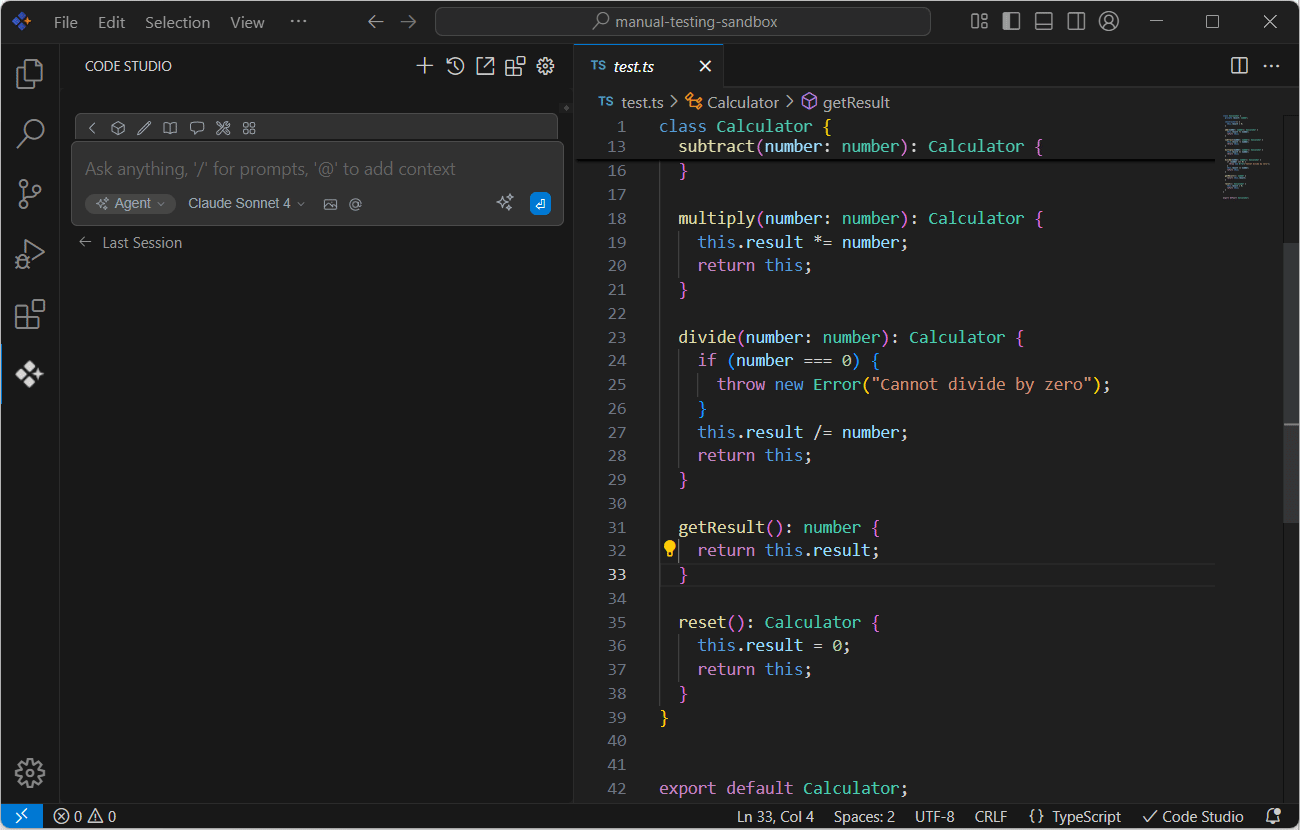This screenshot has width=1300, height=830.
Task: Navigate back with title bar left arrow
Action: coord(375,22)
